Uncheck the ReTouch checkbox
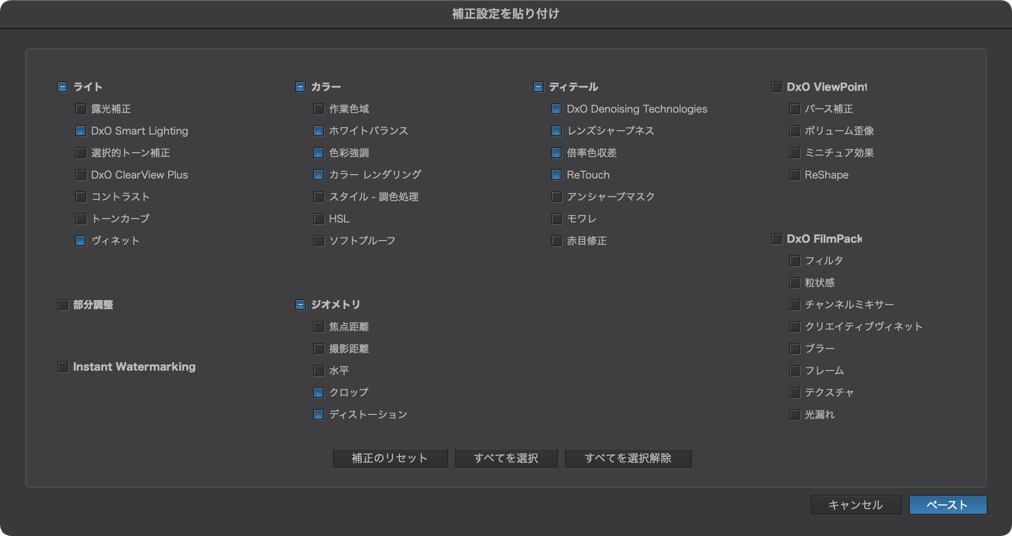The image size is (1012, 536). click(556, 175)
